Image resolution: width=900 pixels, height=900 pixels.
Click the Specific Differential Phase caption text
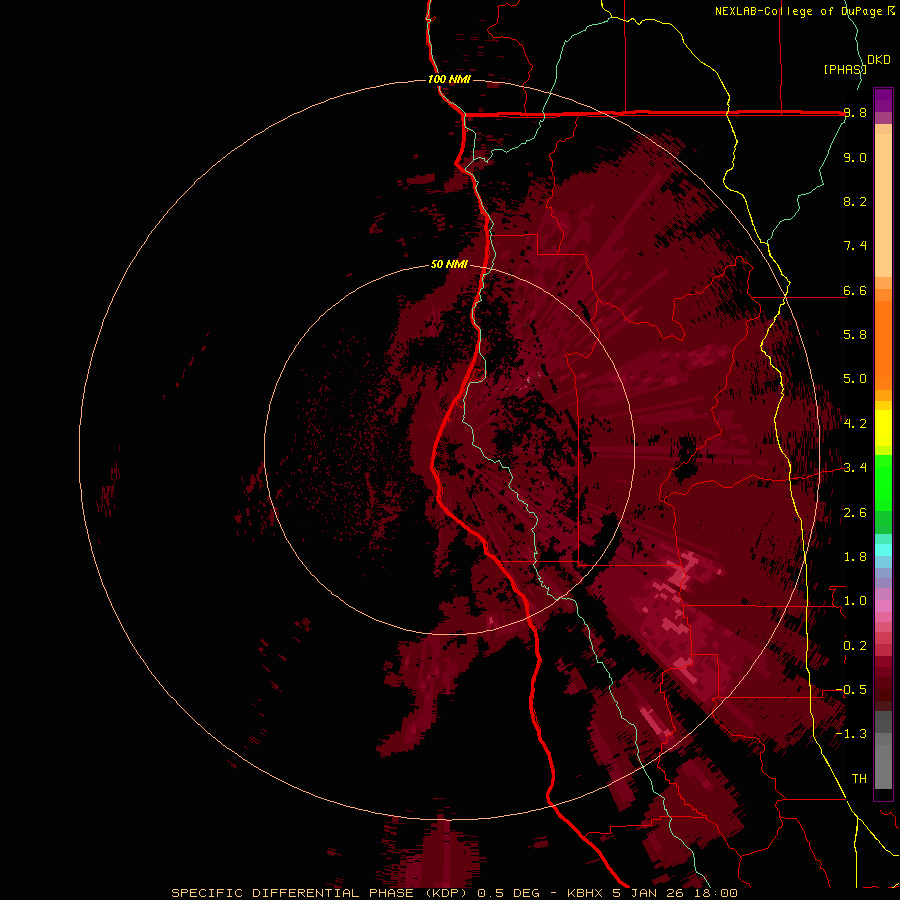pyautogui.click(x=454, y=893)
